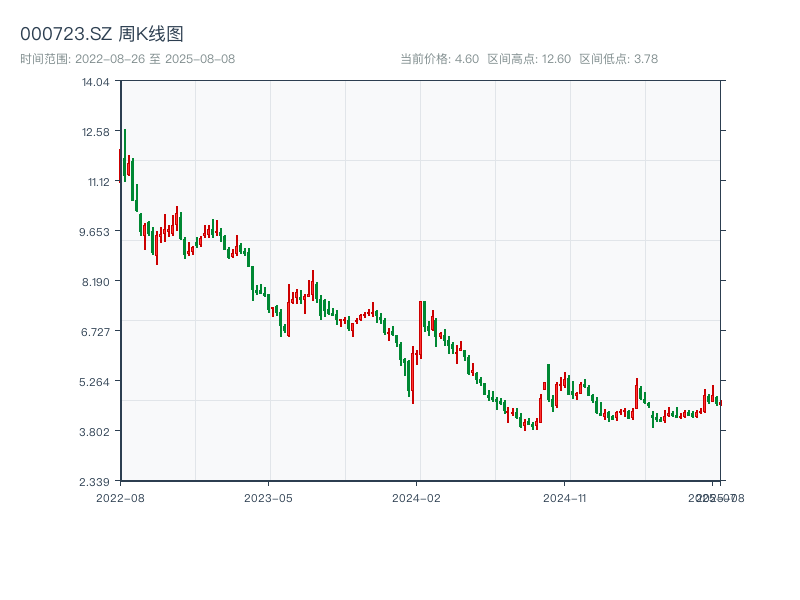
Task: Click the 9.653 y-axis label
Action: tap(95, 232)
